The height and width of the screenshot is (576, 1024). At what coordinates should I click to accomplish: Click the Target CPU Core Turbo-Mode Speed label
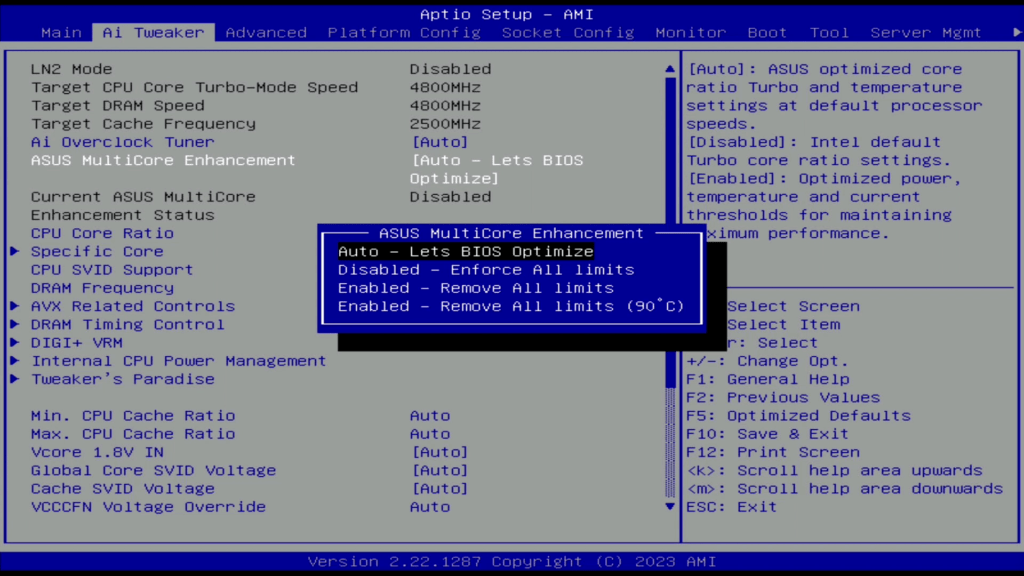tap(194, 87)
